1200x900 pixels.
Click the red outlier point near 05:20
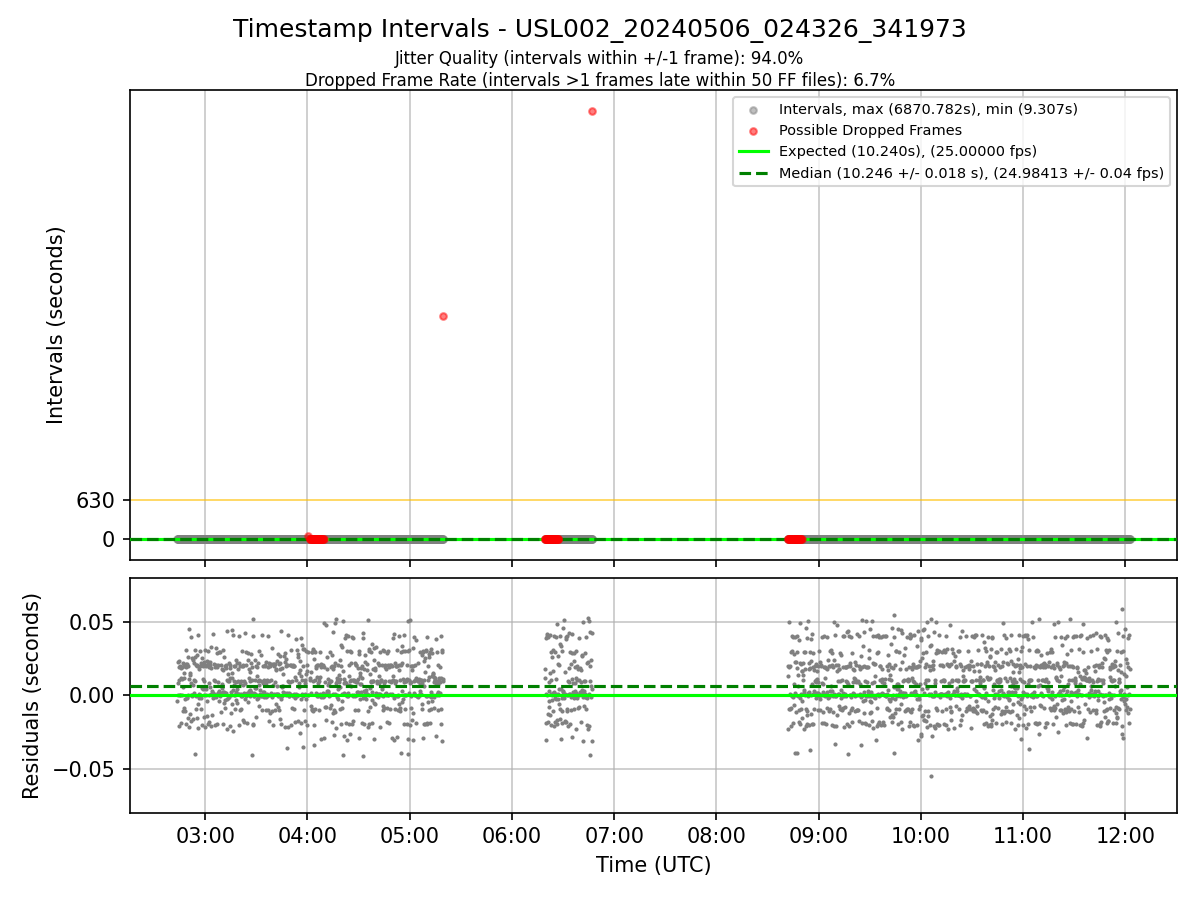pyautogui.click(x=443, y=316)
